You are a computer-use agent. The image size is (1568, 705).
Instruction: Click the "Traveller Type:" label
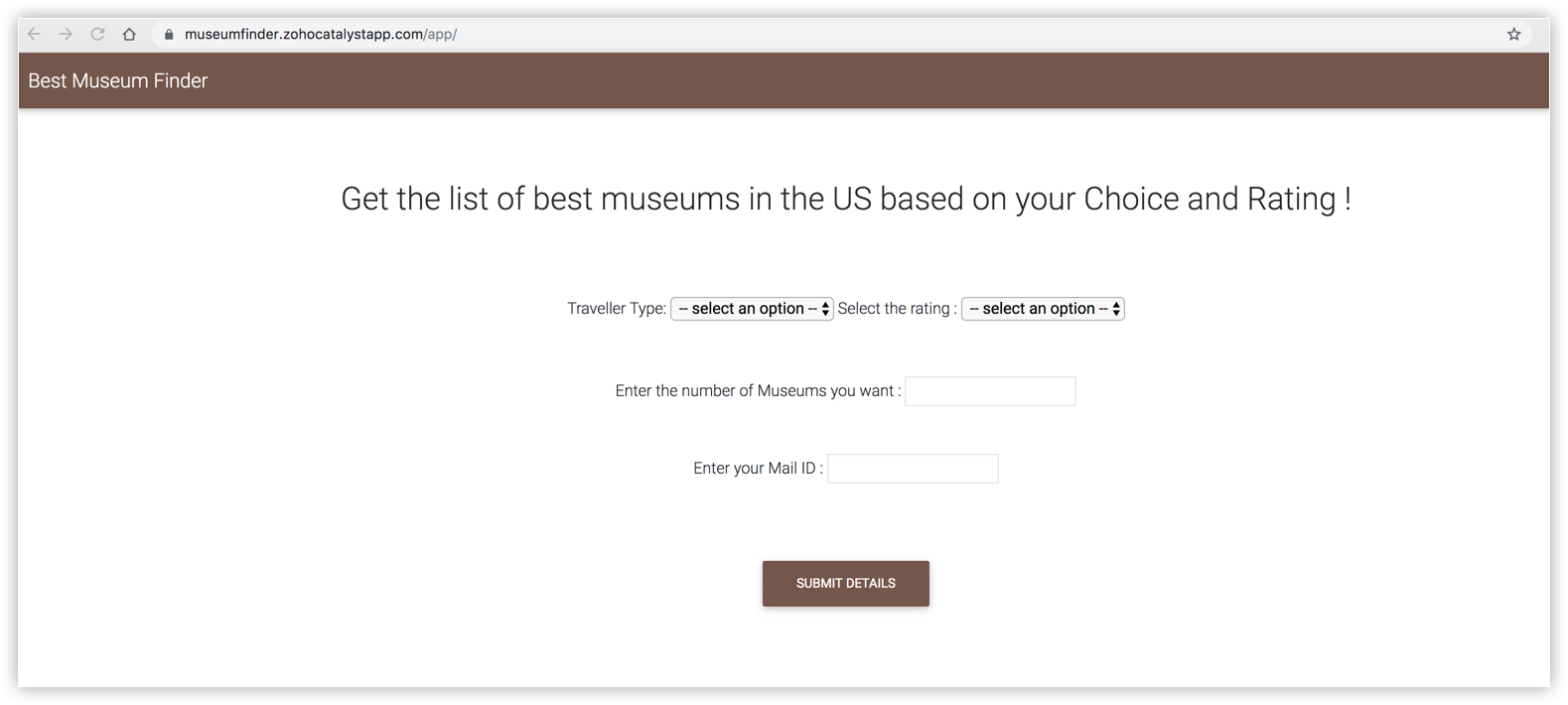(x=616, y=309)
